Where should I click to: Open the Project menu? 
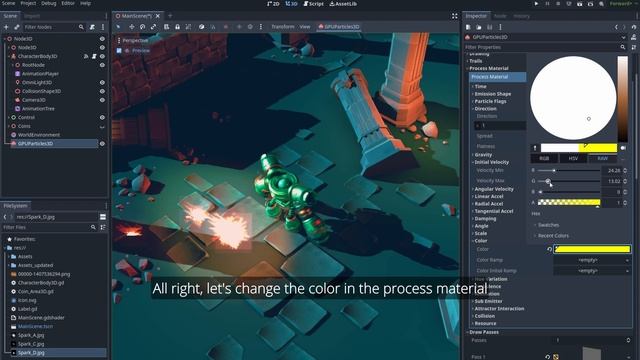pyautogui.click(x=28, y=3)
